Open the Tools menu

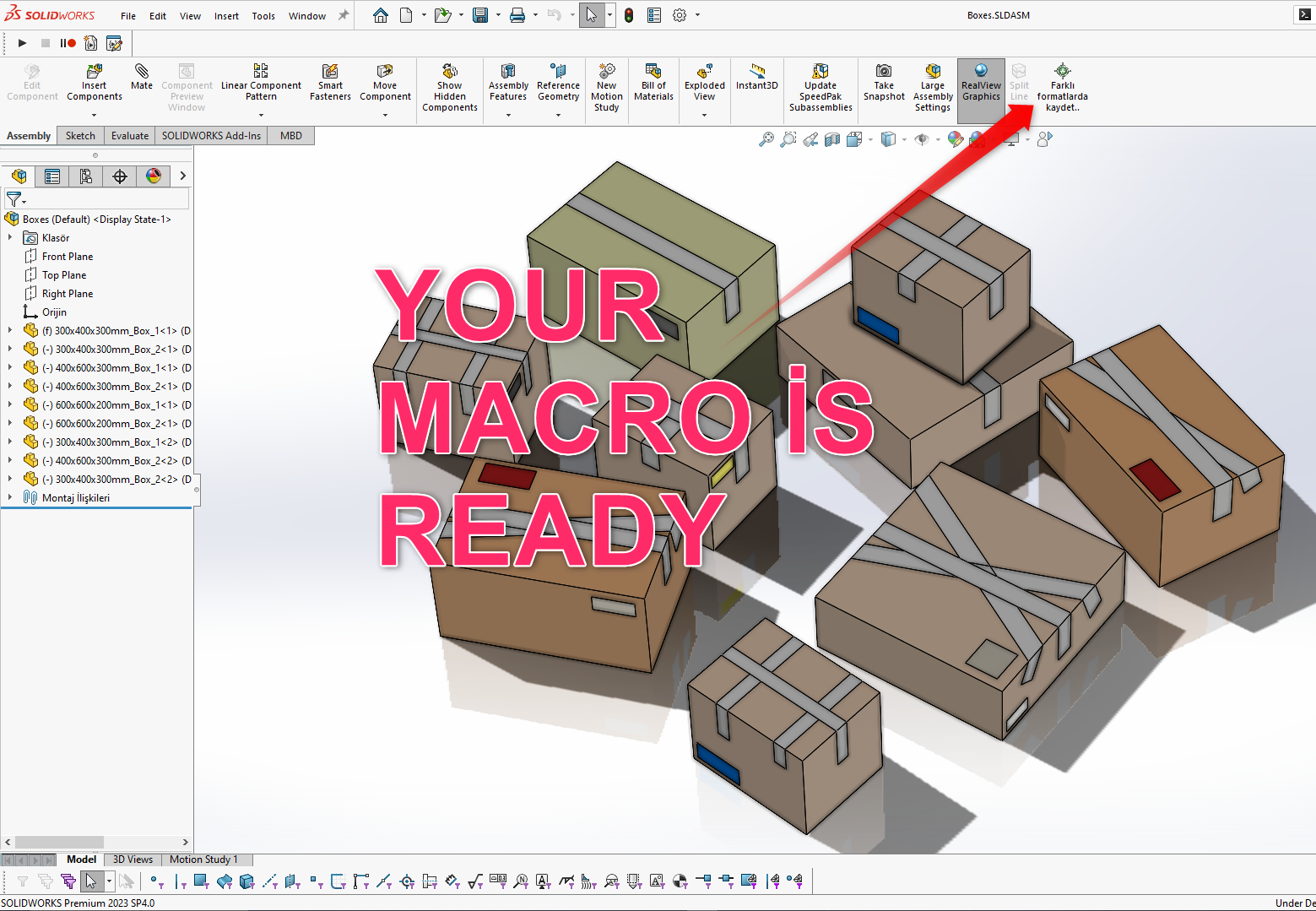(x=263, y=16)
